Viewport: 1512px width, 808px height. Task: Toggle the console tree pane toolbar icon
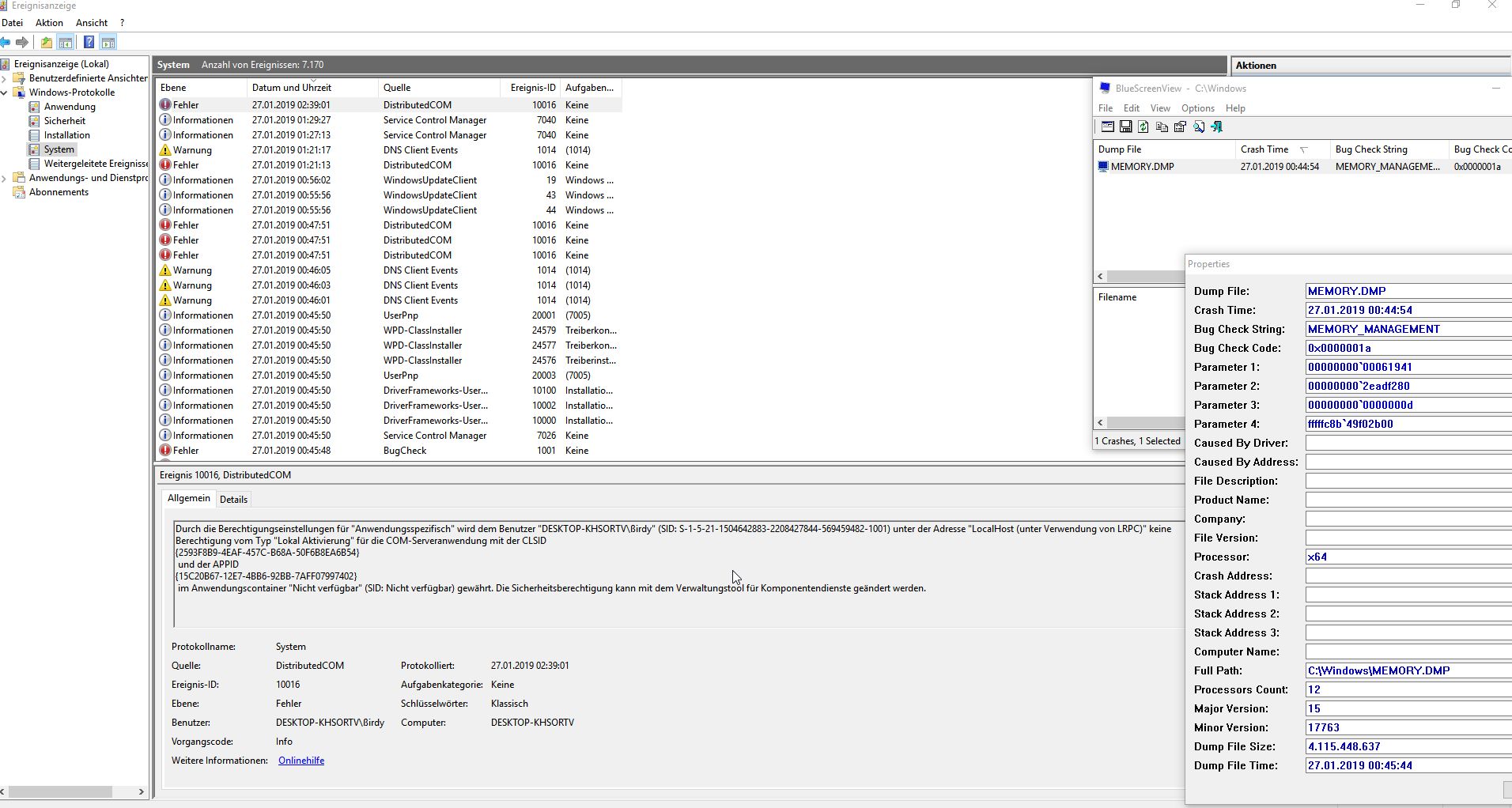tap(66, 42)
